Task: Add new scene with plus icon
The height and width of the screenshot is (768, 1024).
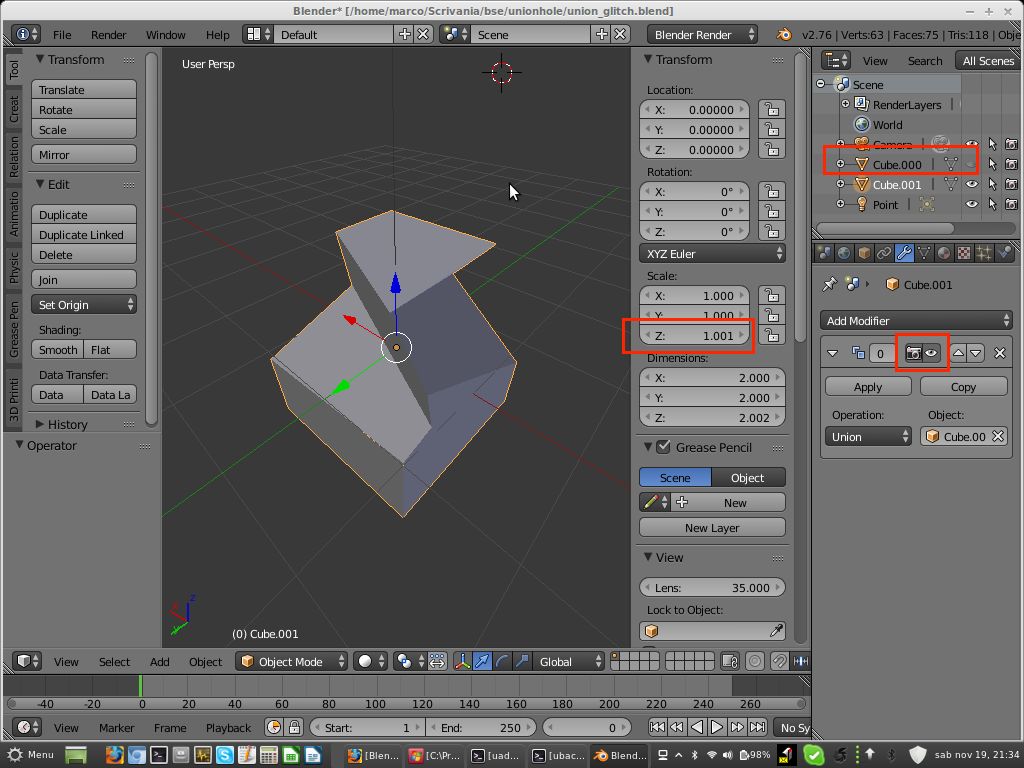Action: [x=601, y=34]
